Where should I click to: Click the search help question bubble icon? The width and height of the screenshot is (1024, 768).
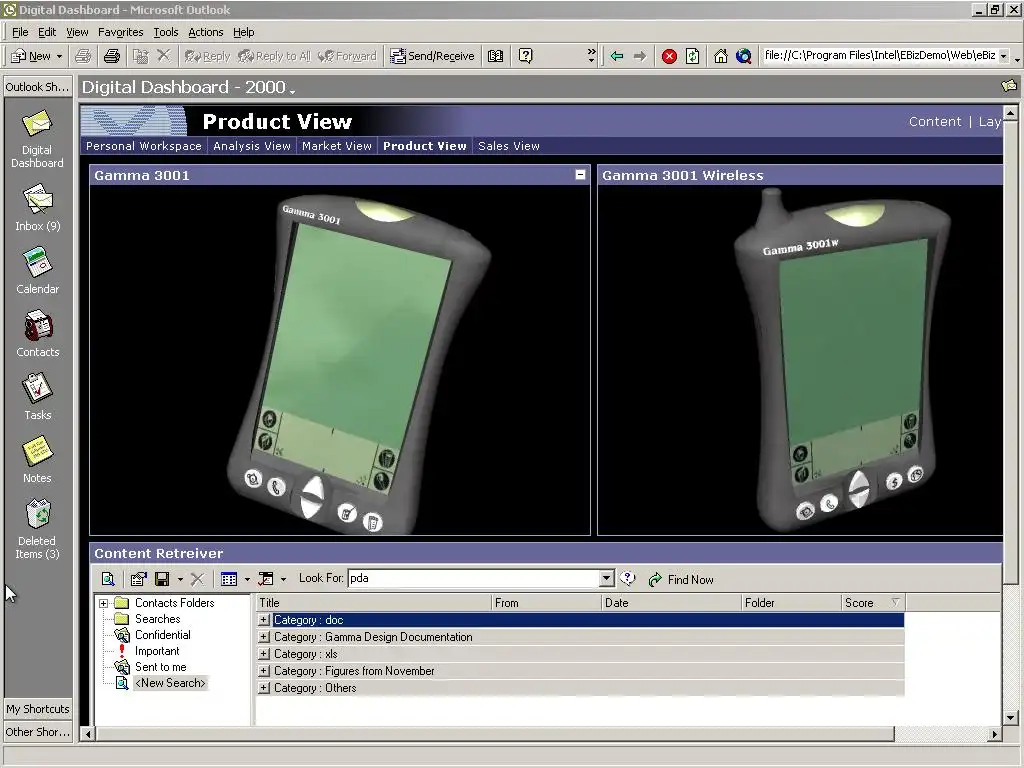point(628,578)
